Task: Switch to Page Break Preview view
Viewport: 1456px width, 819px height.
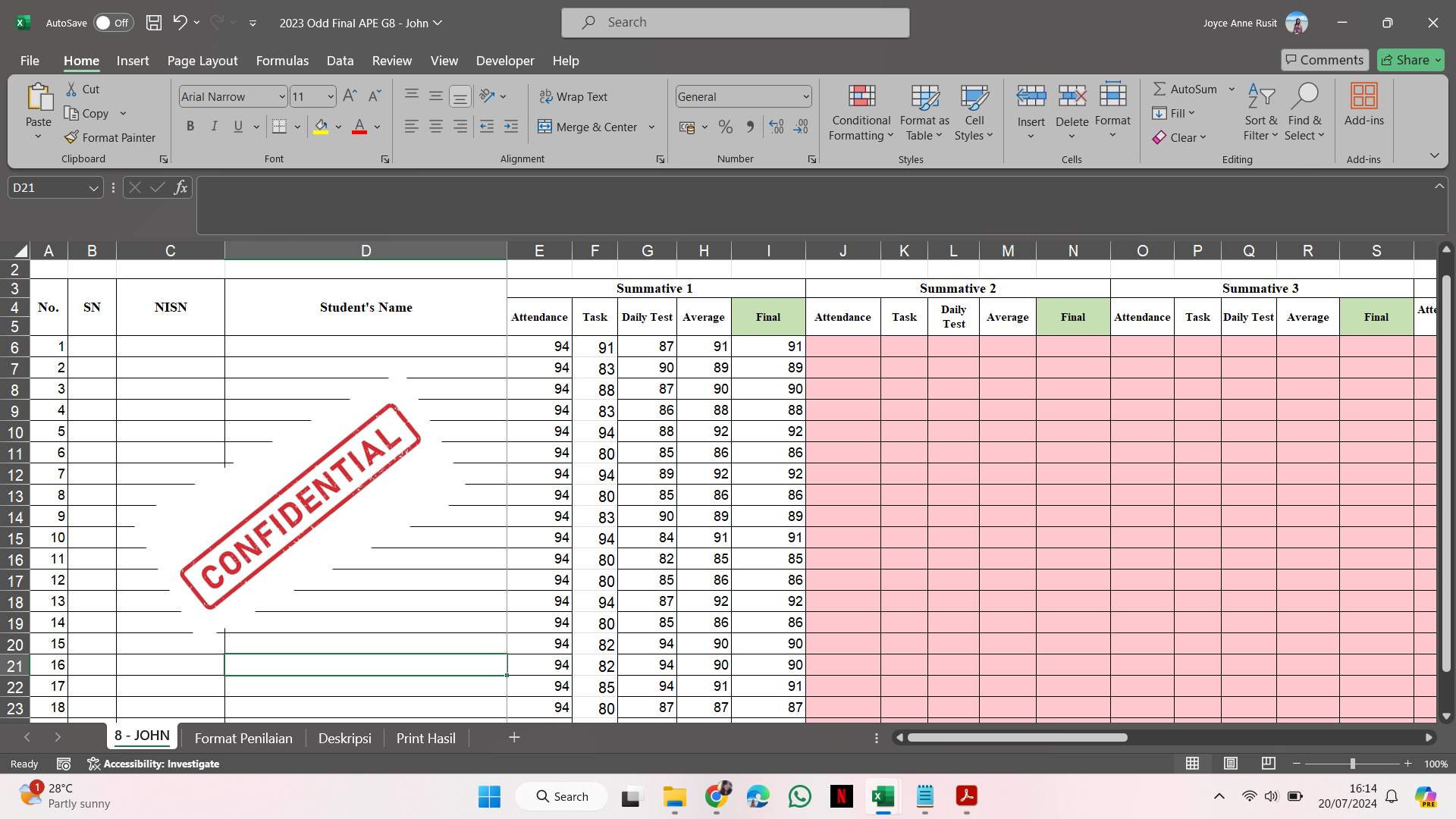Action: [x=1268, y=763]
